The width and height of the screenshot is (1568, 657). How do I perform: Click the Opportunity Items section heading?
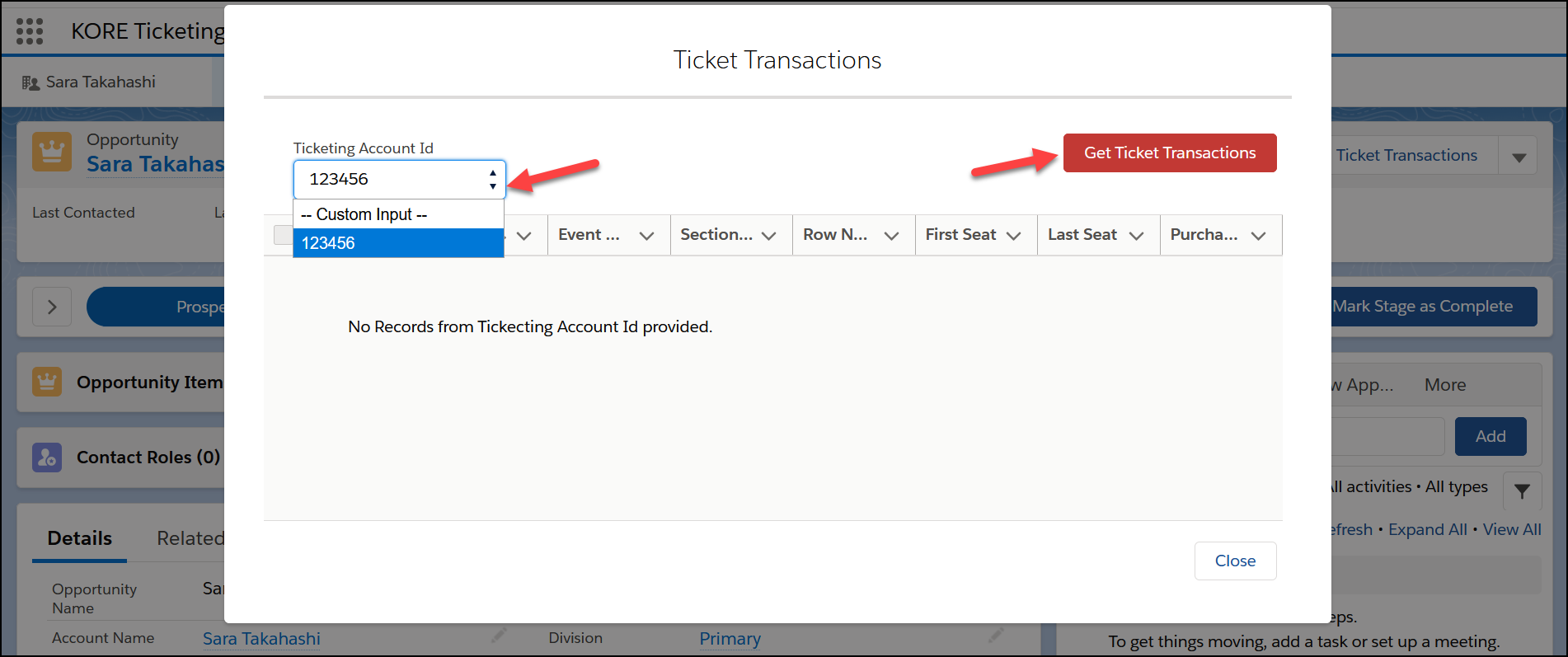click(x=150, y=382)
